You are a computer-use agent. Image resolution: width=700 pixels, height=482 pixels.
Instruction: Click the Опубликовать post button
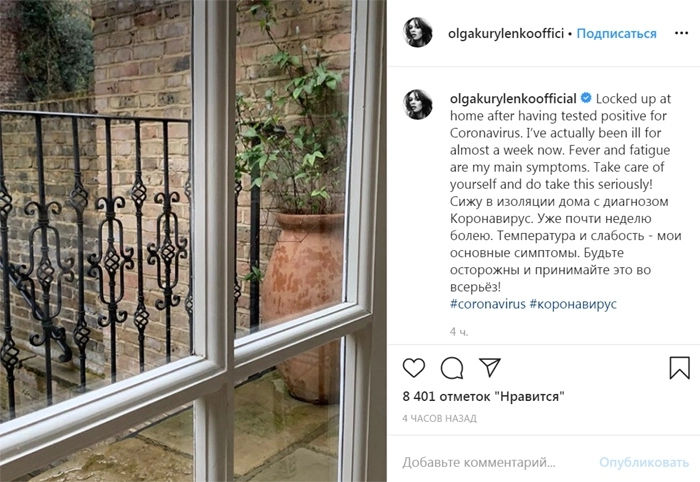(x=644, y=462)
